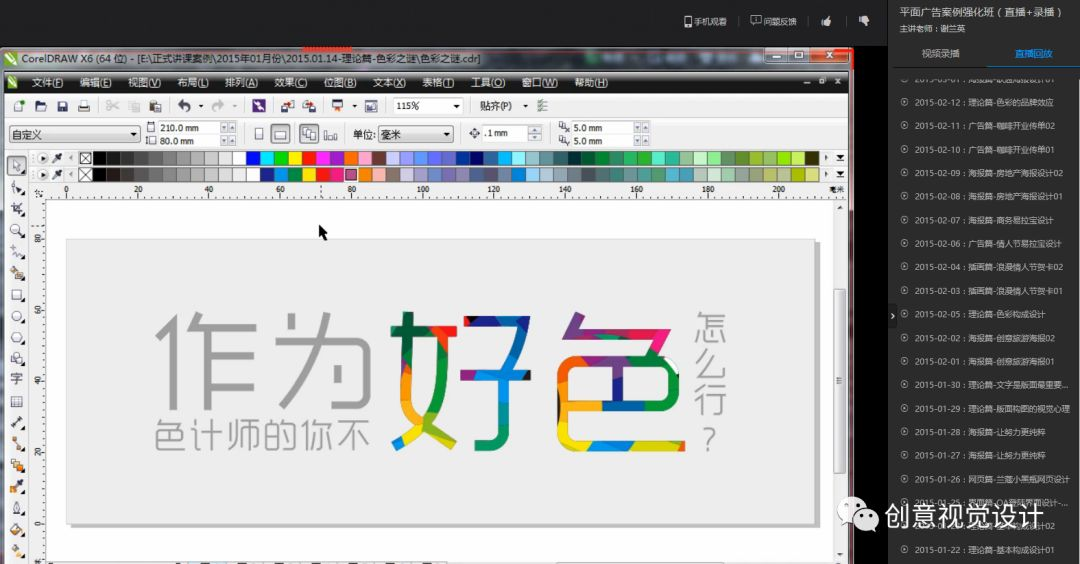Open the 编辑(E) menu
The image size is (1080, 564).
[x=95, y=83]
